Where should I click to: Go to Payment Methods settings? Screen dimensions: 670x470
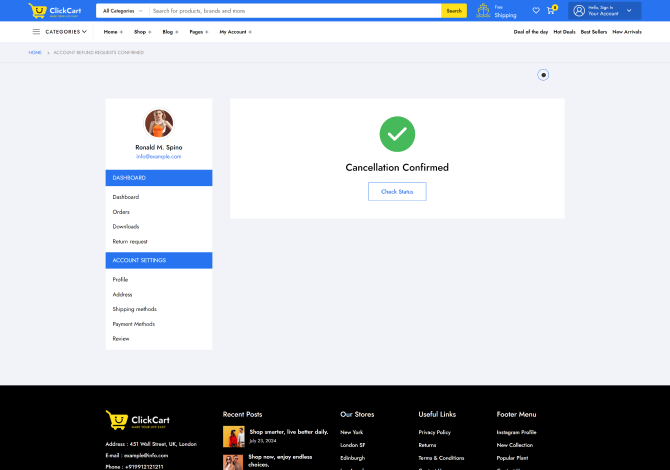133,324
